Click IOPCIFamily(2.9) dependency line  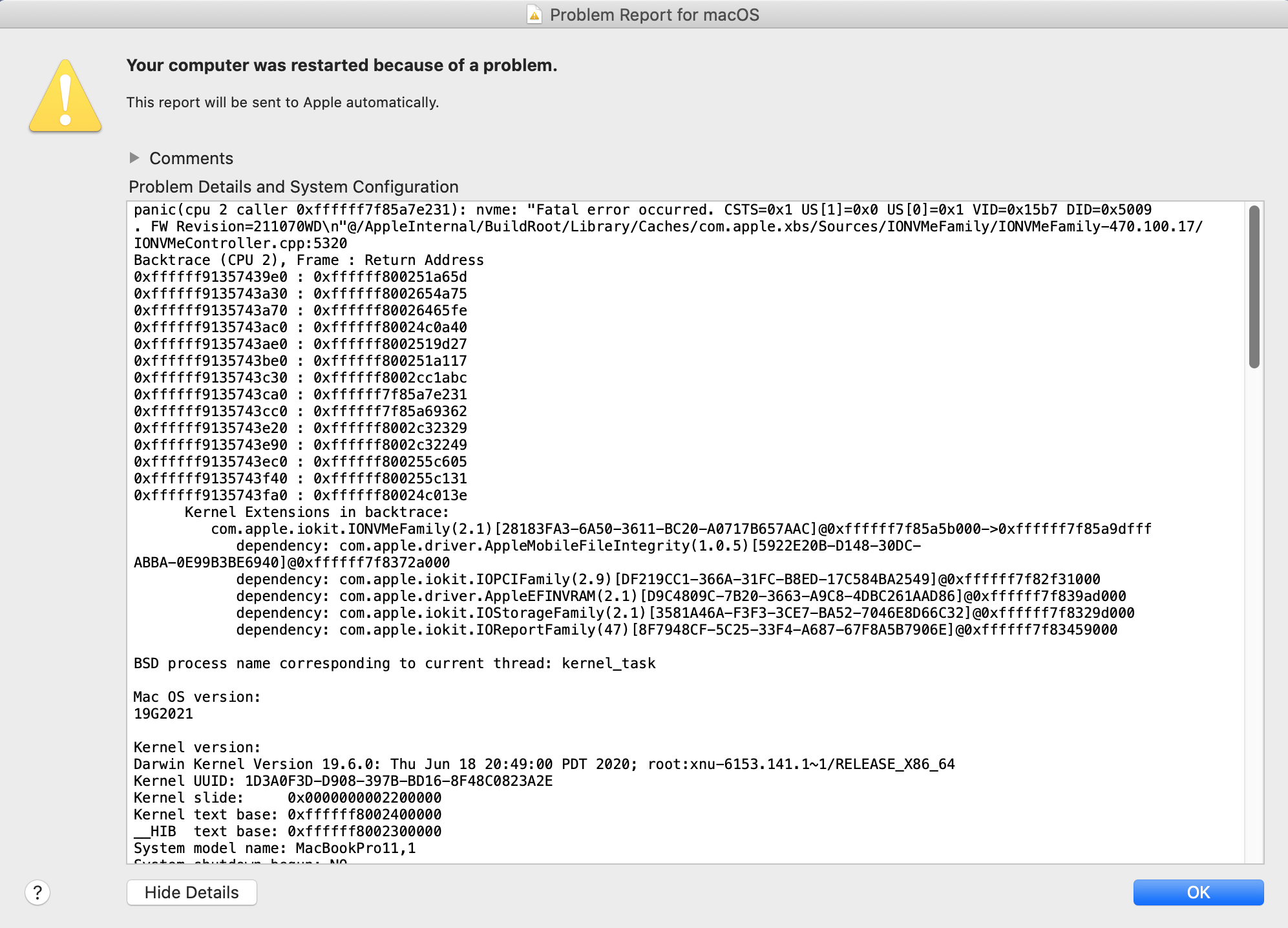click(668, 579)
